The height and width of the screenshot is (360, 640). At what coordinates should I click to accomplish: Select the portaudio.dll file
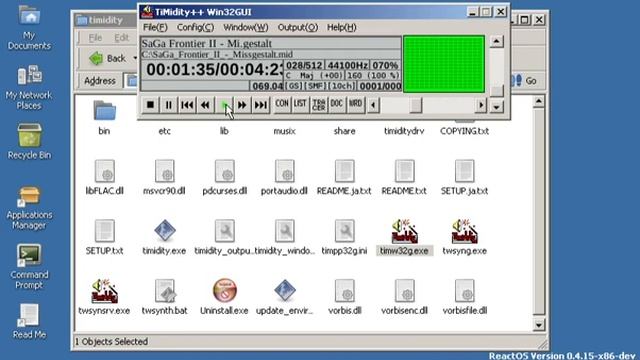pyautogui.click(x=284, y=177)
